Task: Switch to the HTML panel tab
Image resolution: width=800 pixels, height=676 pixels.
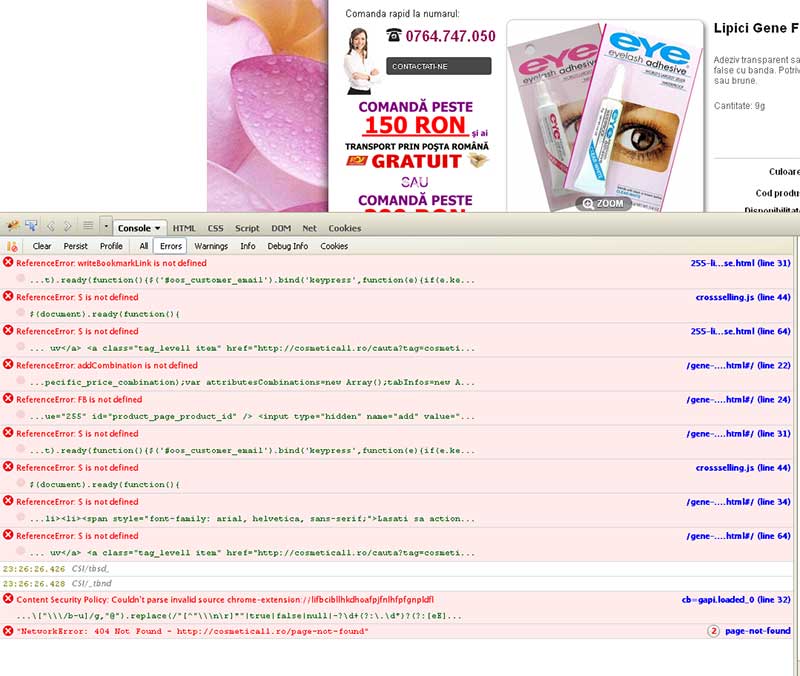Action: click(184, 228)
